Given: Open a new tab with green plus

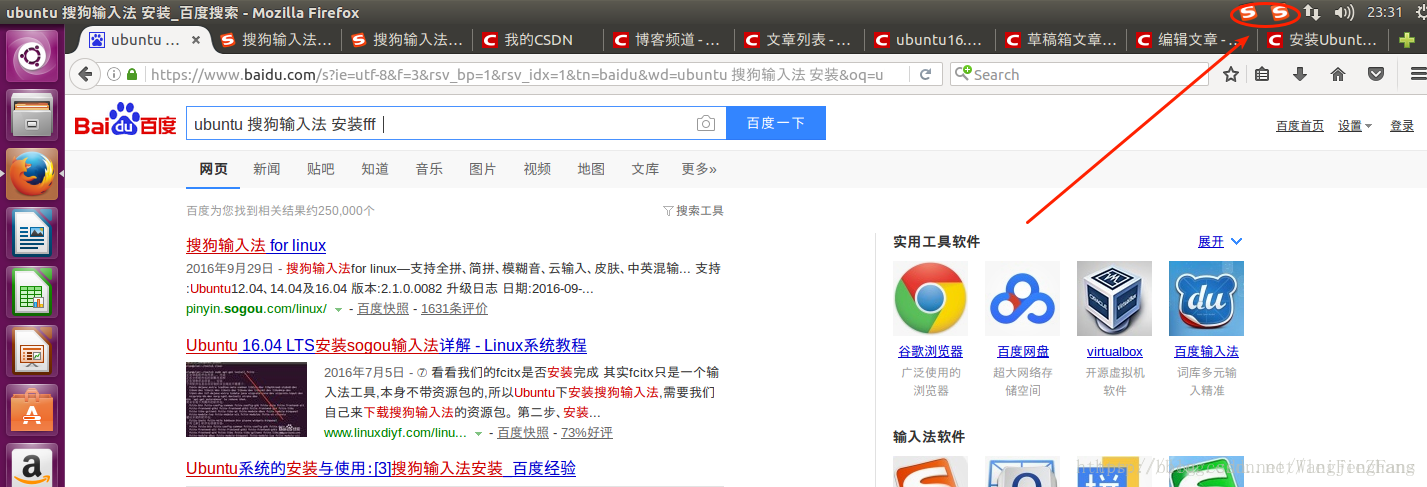Looking at the screenshot, I should (1407, 40).
